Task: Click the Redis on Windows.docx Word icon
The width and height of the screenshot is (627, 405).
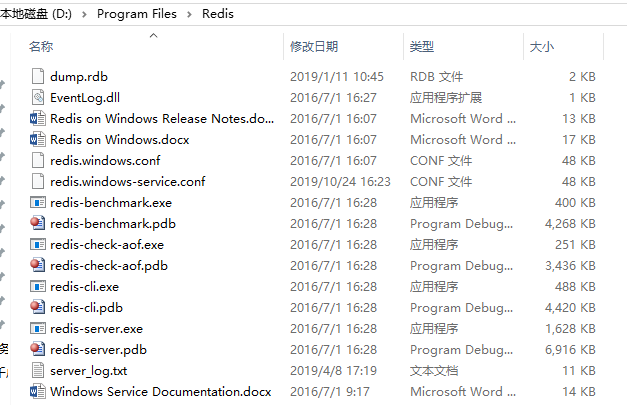Action: click(38, 140)
